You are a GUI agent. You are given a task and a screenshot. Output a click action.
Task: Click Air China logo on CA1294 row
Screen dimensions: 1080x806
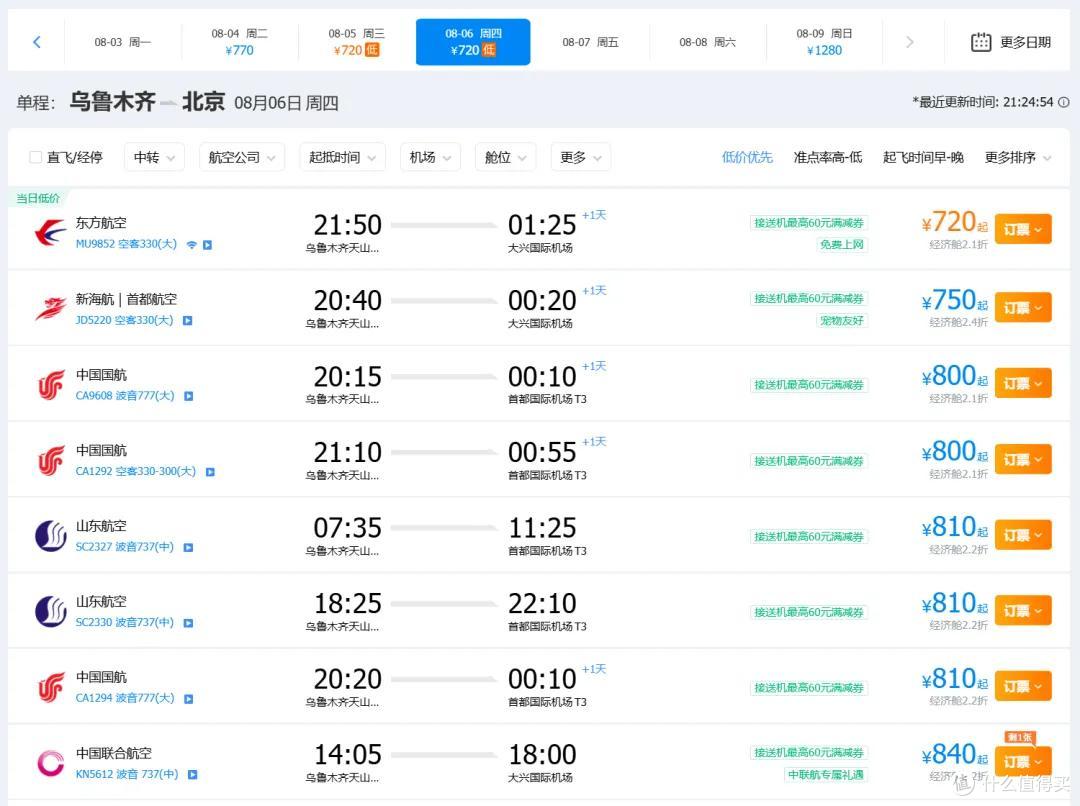point(50,687)
